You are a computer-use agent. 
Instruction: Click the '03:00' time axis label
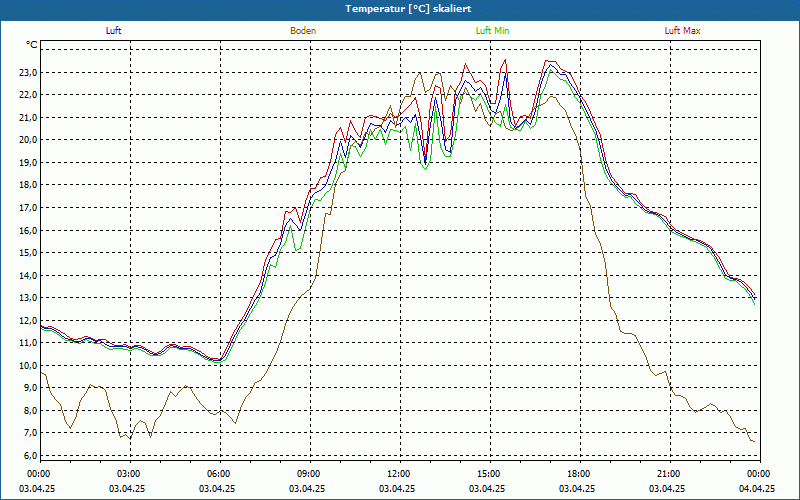click(130, 474)
